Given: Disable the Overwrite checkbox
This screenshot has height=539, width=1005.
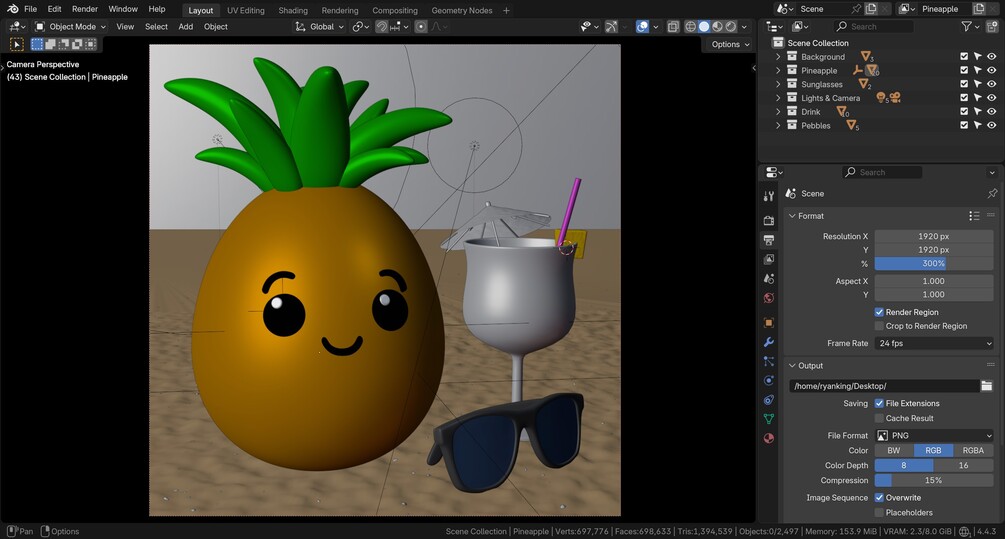Looking at the screenshot, I should point(879,498).
